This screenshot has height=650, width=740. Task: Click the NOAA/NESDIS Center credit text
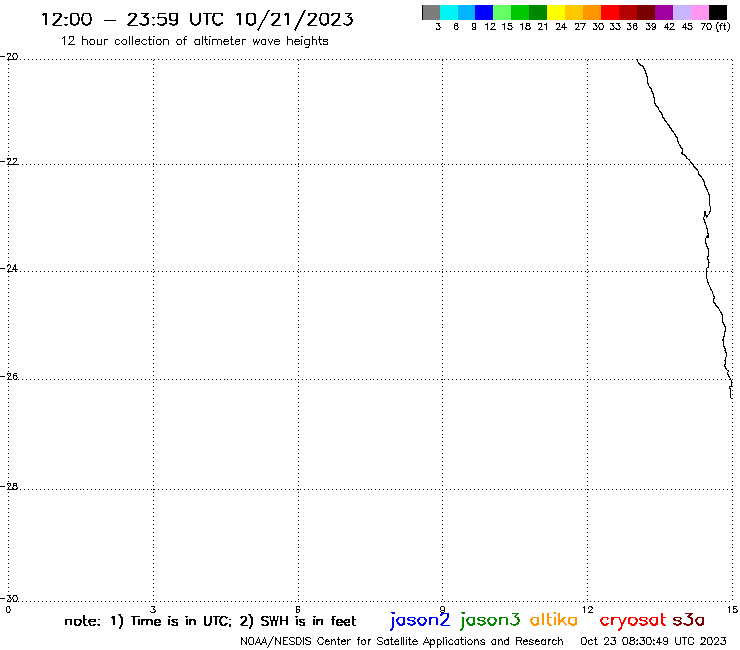pyautogui.click(x=402, y=641)
